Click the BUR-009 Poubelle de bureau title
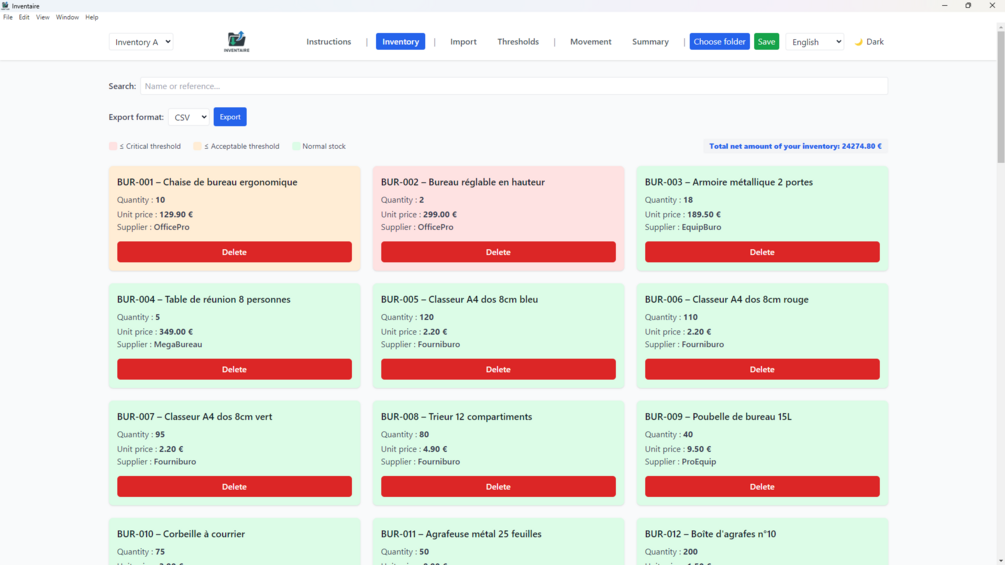 718,416
